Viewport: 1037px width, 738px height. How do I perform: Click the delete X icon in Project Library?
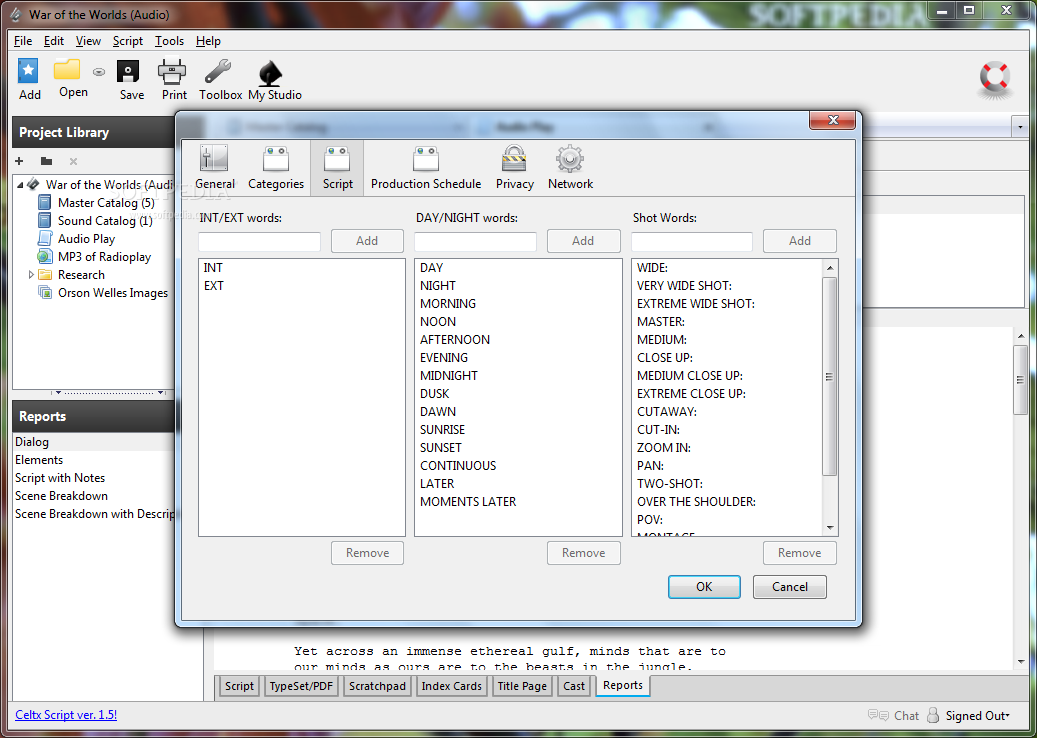click(x=73, y=161)
